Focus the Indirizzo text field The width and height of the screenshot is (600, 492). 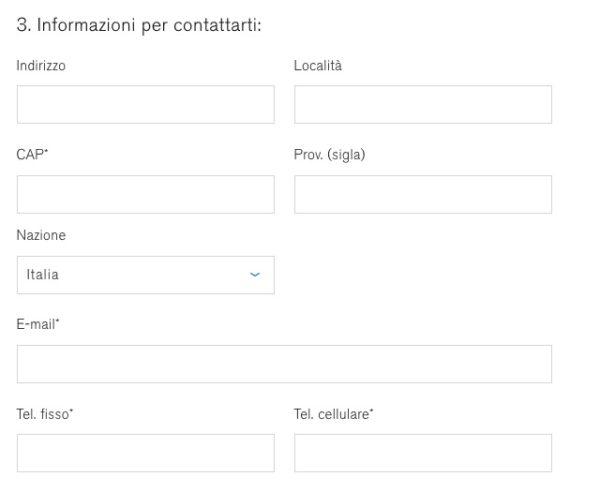(145, 104)
